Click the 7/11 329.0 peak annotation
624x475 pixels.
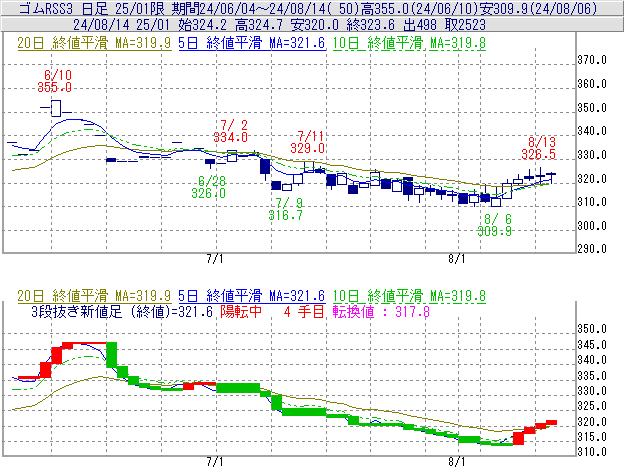pyautogui.click(x=307, y=142)
